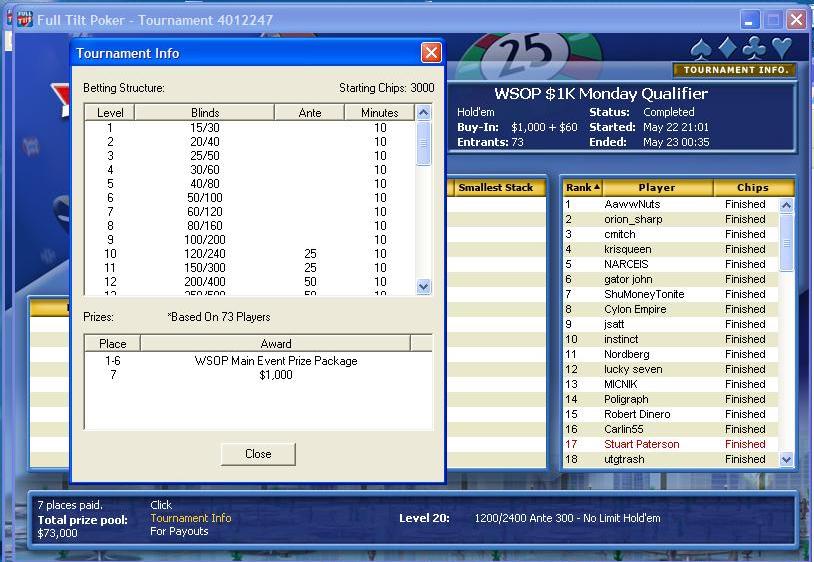Click the Full Tilt Poker title bar icon
814x562 pixels.
pyautogui.click(x=24, y=20)
